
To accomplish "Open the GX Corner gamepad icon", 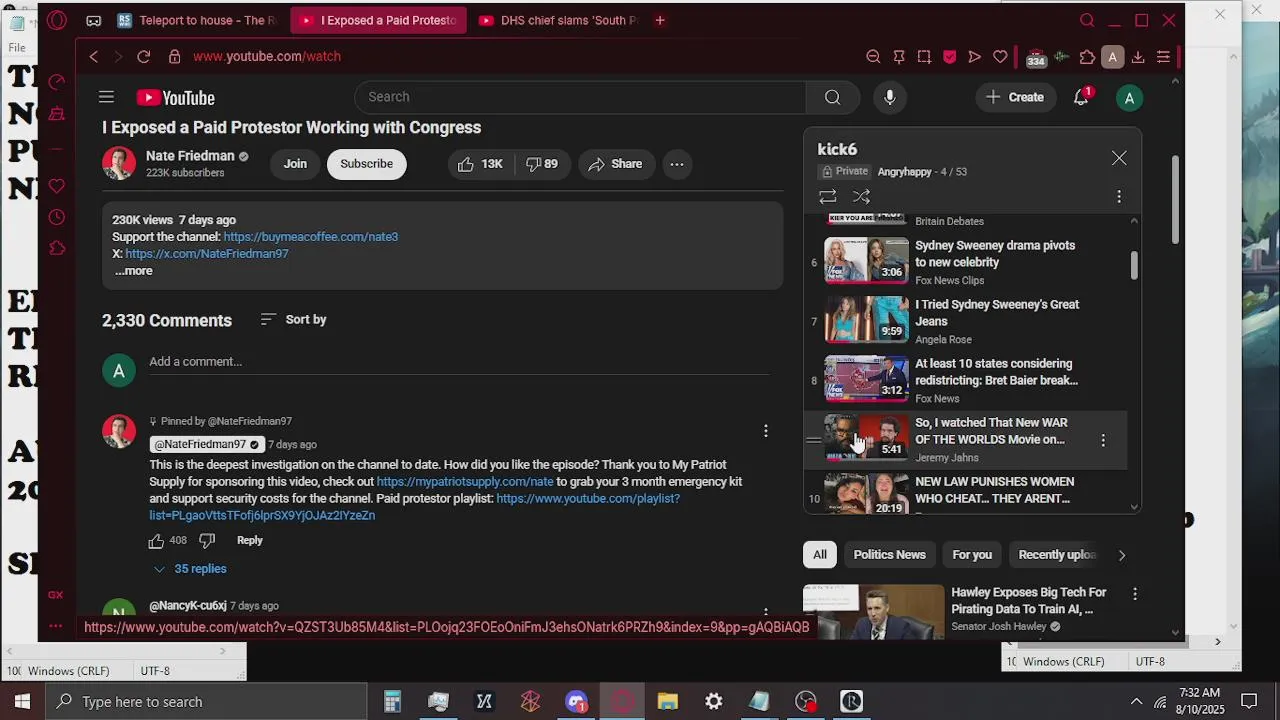I will point(93,20).
